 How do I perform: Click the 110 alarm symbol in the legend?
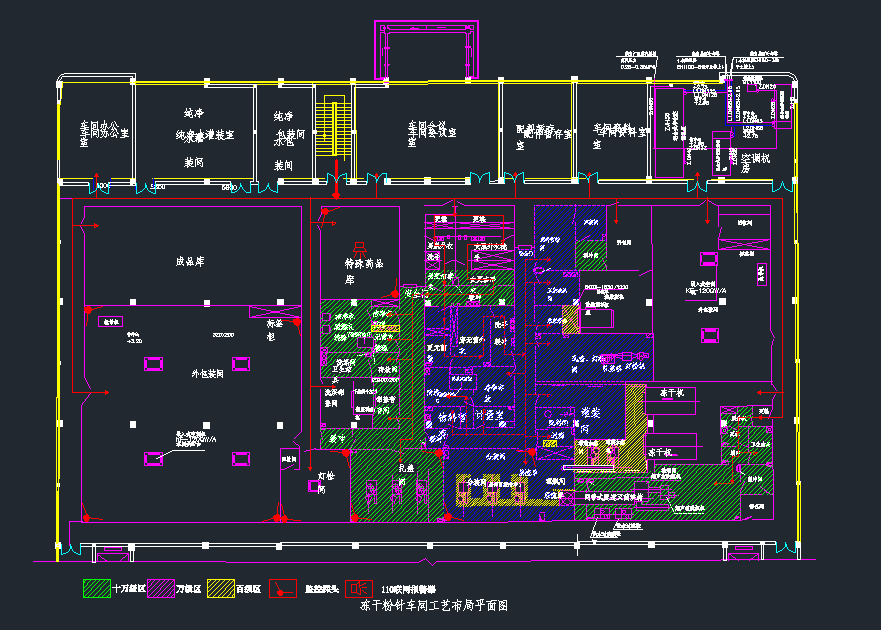coord(358,589)
